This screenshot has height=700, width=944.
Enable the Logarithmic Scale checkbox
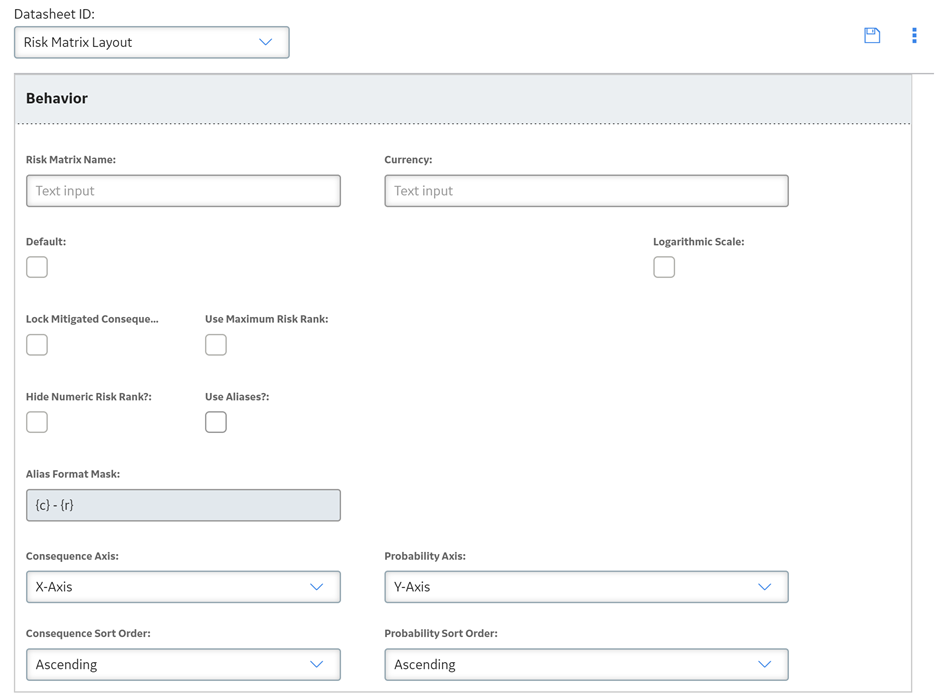[x=664, y=267]
